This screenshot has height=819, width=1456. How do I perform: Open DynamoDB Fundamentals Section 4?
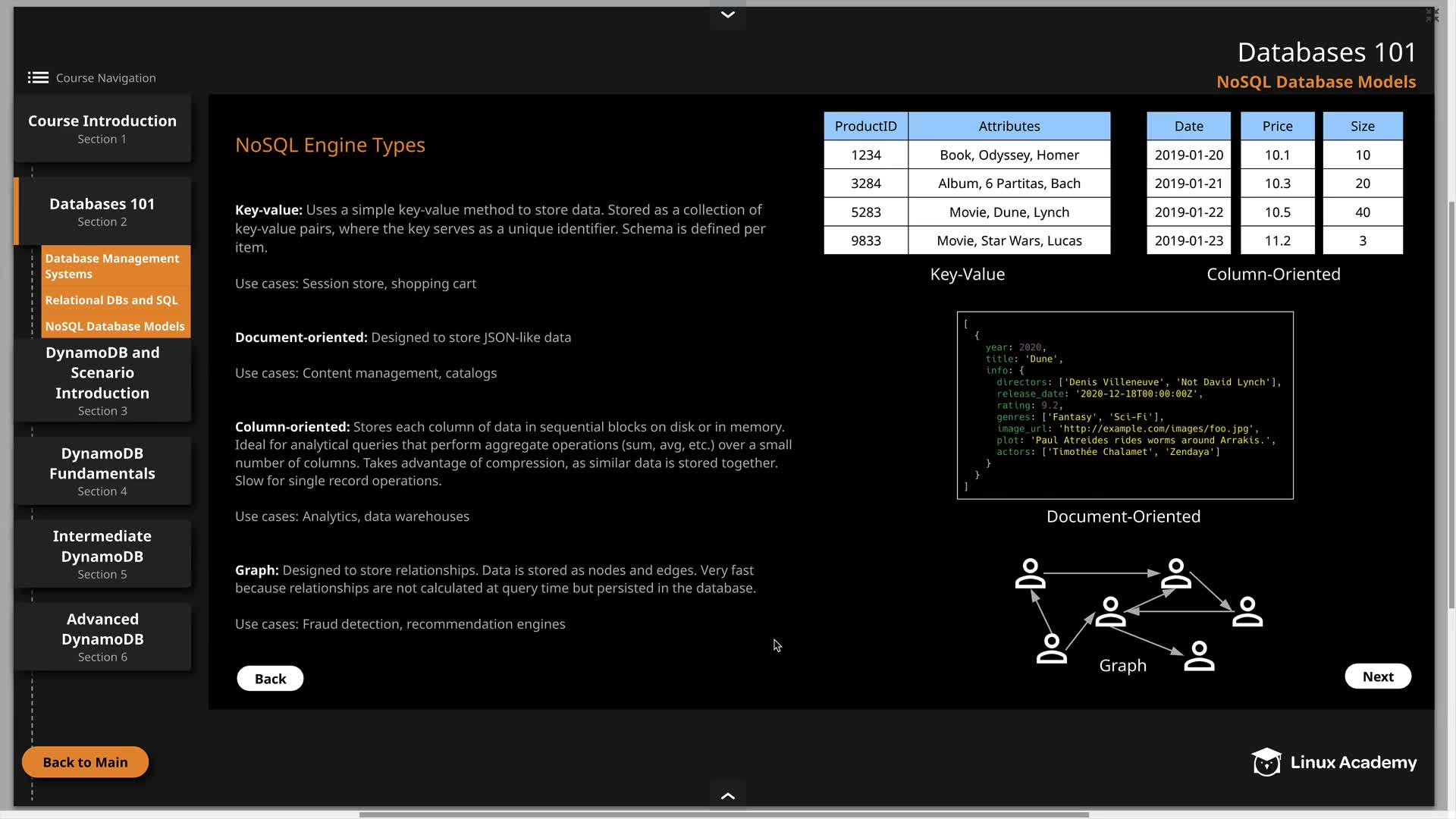click(102, 471)
